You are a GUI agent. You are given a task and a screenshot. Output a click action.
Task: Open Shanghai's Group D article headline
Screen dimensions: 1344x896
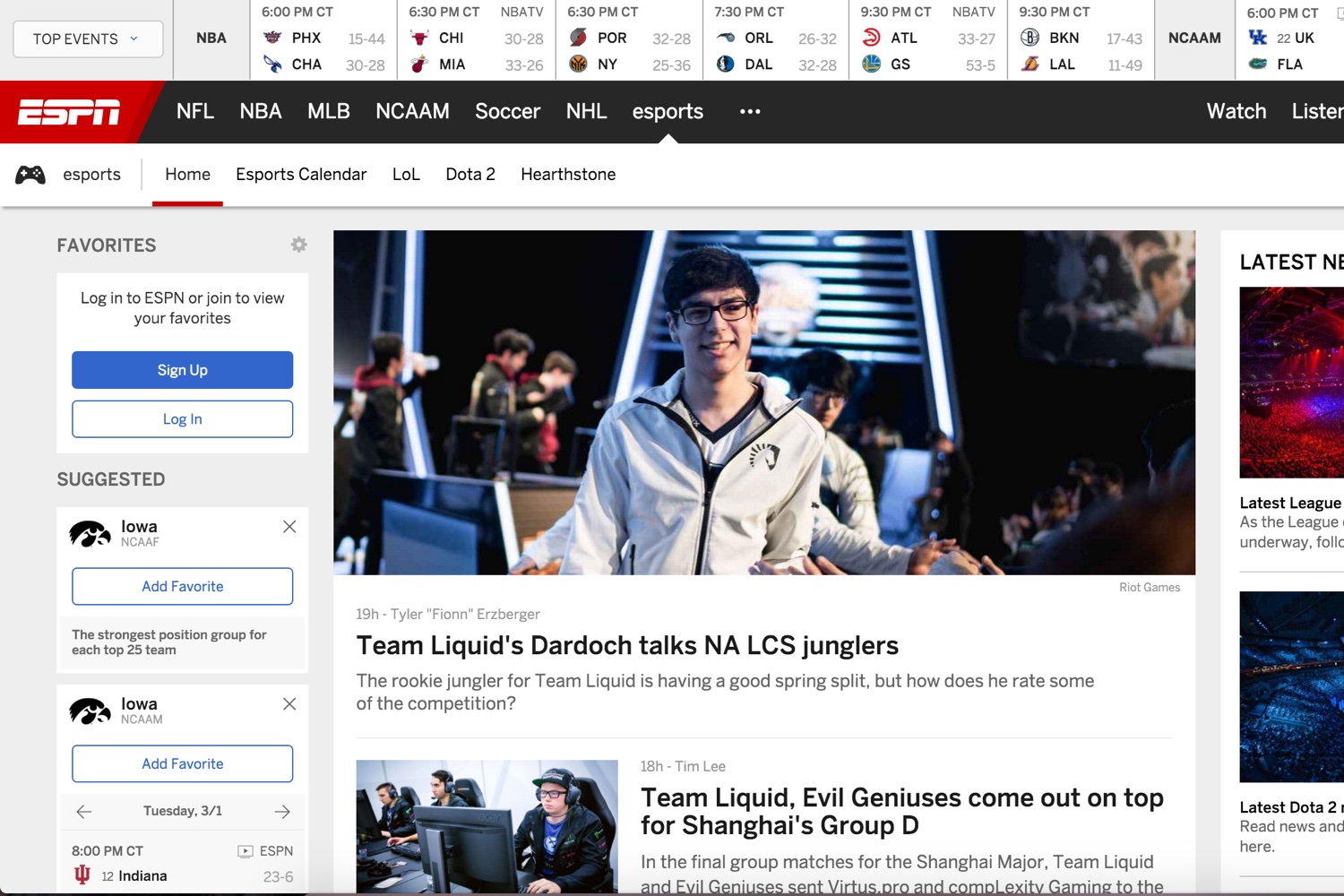pos(902,811)
